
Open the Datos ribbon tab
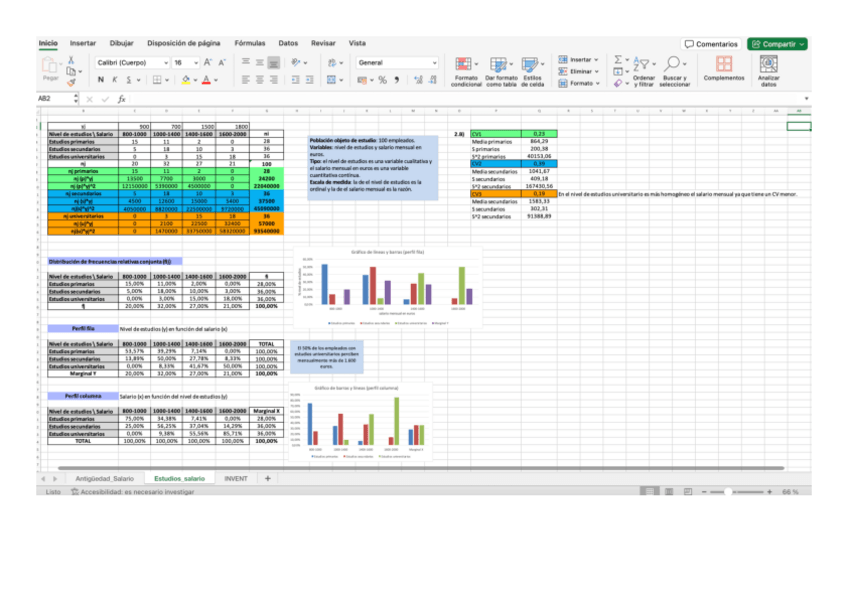pyautogui.click(x=288, y=43)
